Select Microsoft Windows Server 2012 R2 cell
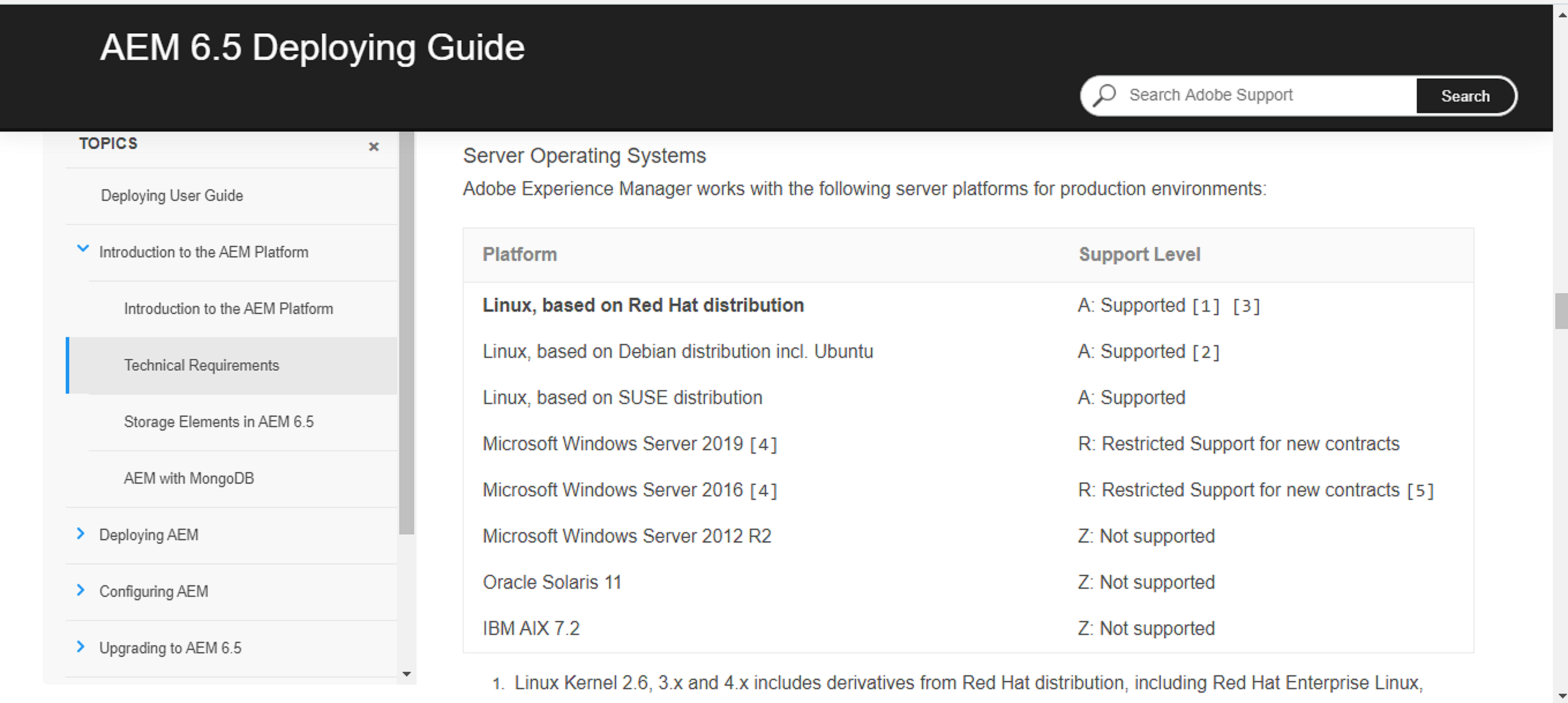1568x703 pixels. coord(627,536)
